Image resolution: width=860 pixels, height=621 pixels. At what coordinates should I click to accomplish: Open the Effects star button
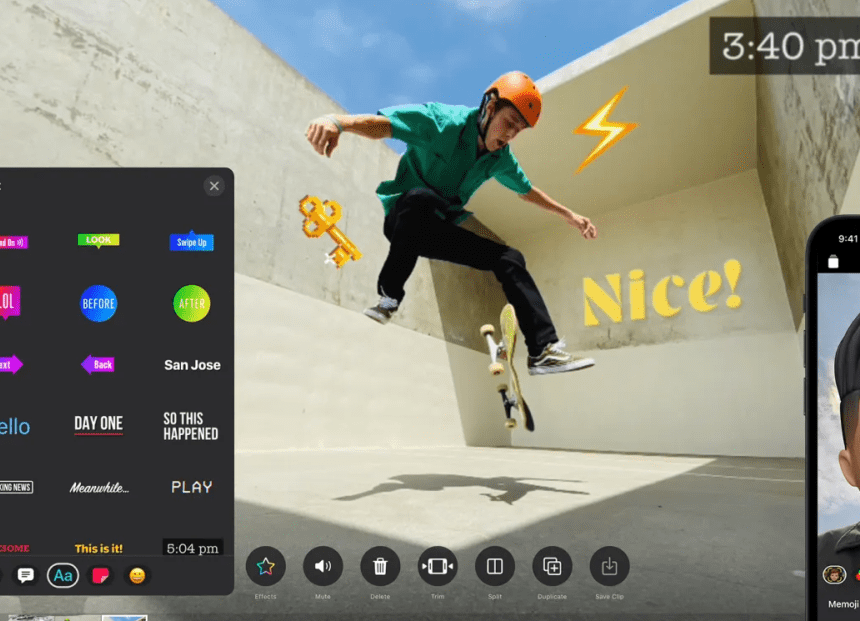[x=265, y=566]
